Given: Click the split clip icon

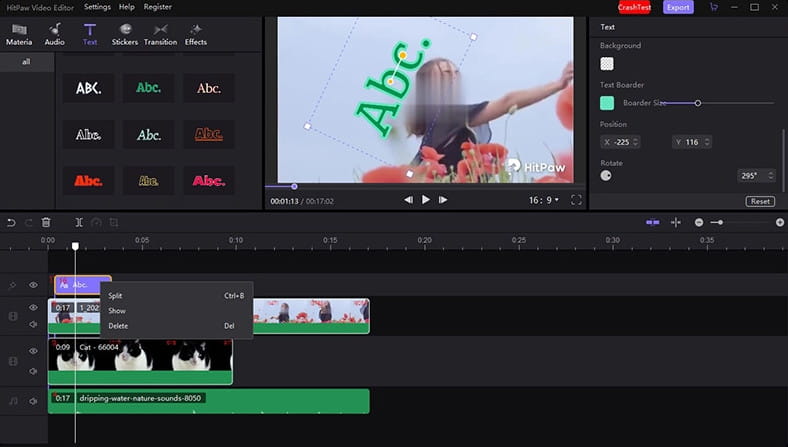Looking at the screenshot, I should 79,222.
